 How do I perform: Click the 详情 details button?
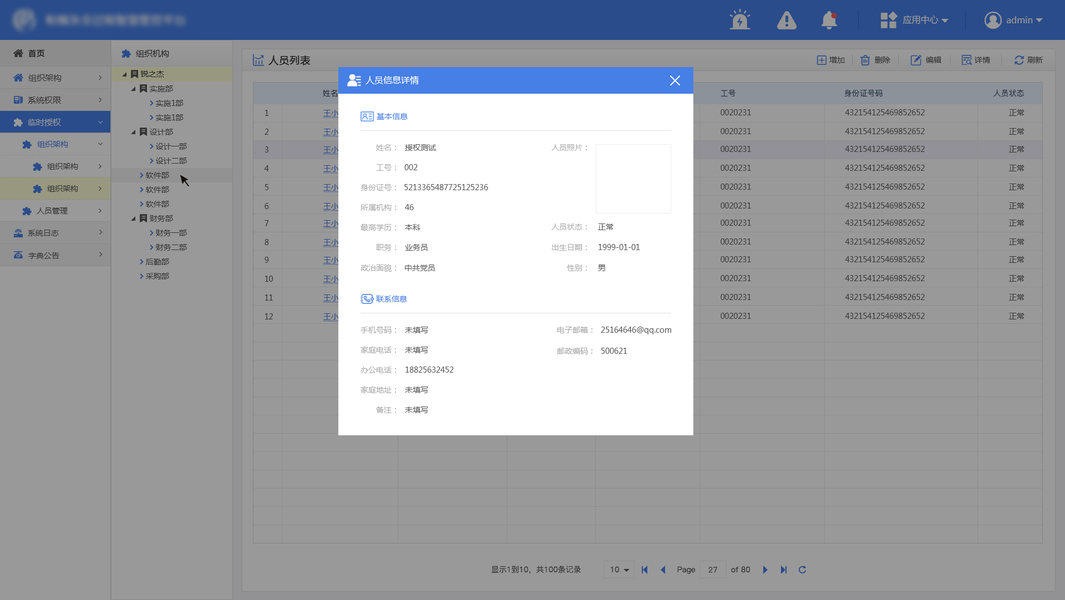(x=976, y=60)
